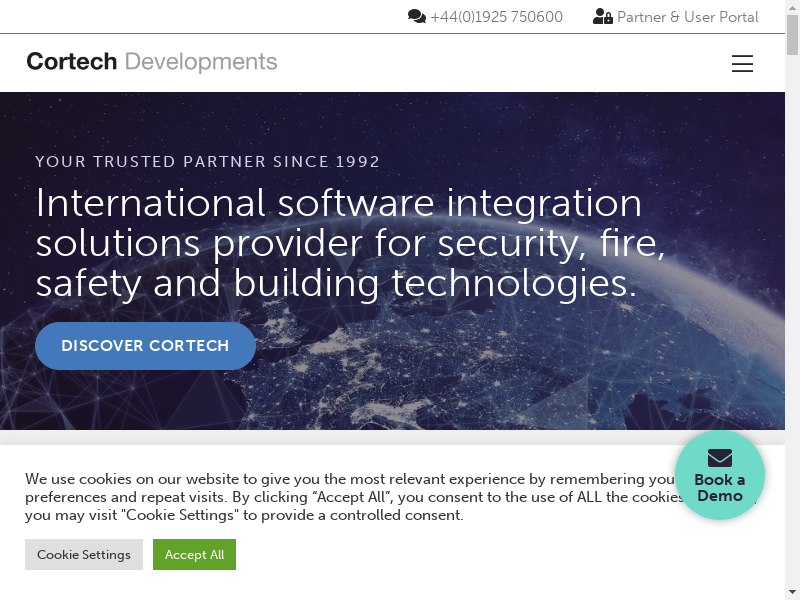Click the envelope icon in teal circle

click(x=720, y=458)
